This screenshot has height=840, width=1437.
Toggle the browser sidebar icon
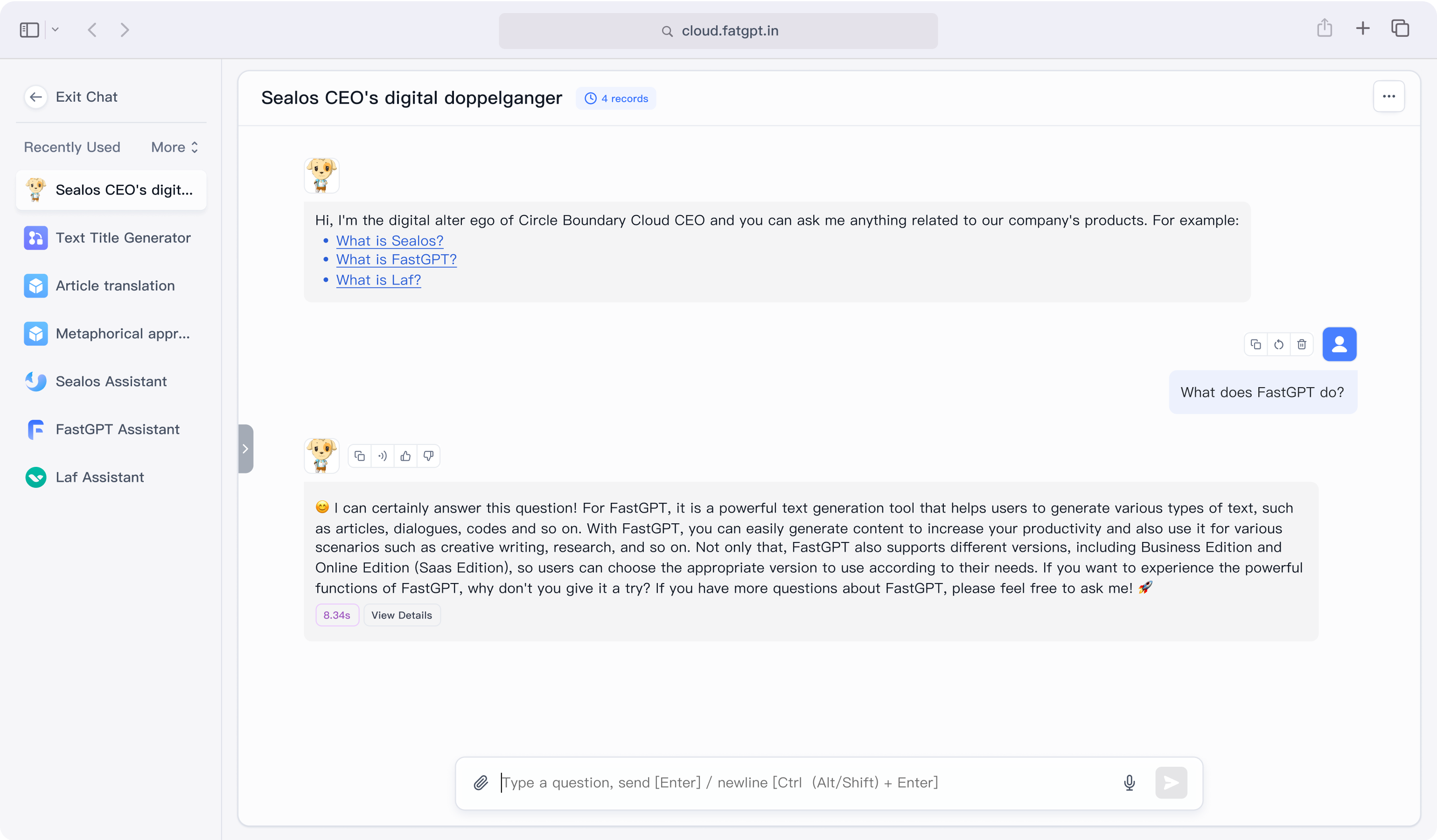click(29, 30)
